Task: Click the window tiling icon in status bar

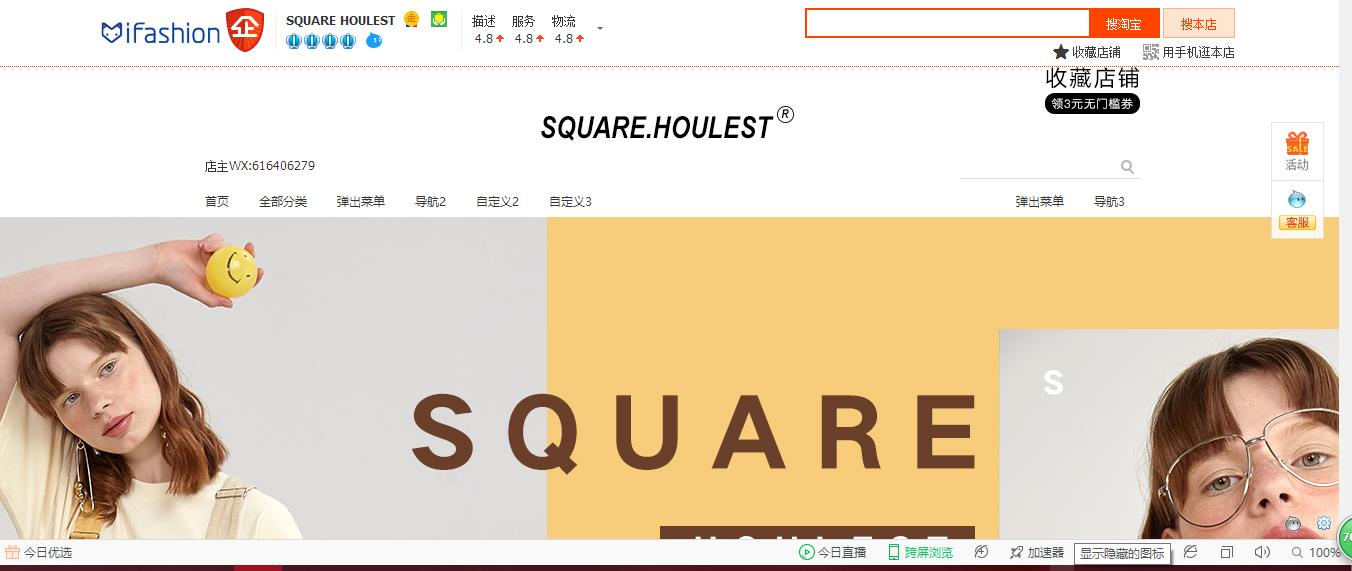Action: (x=1227, y=552)
